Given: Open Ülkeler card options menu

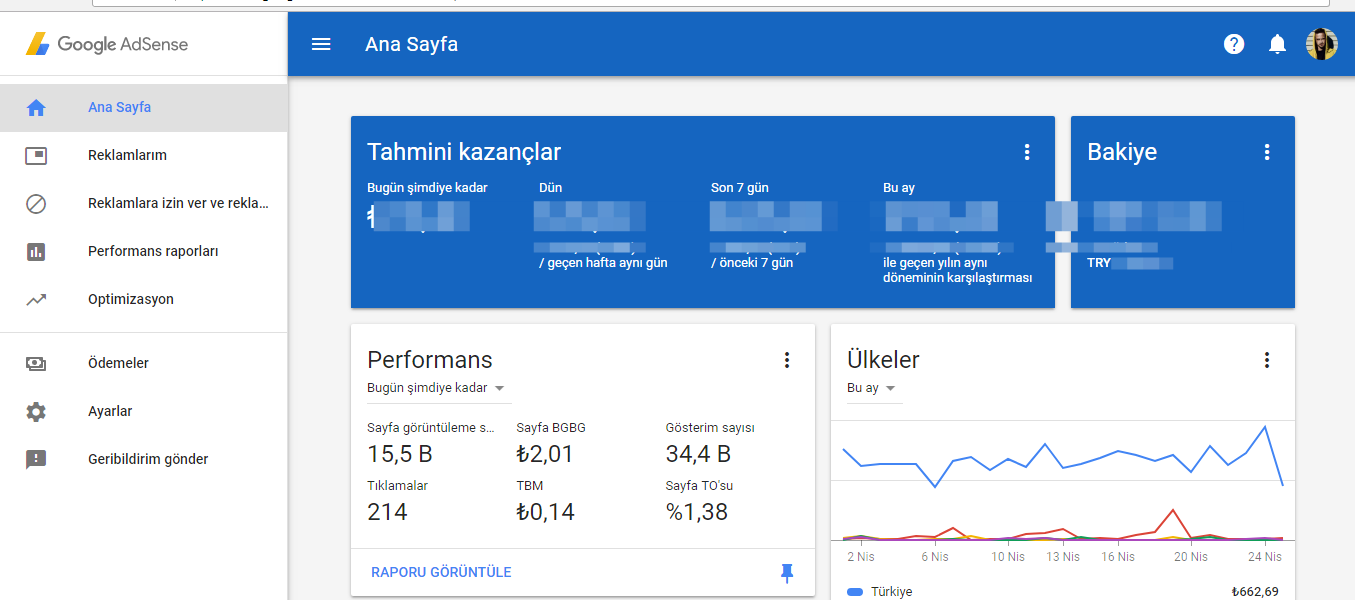Looking at the screenshot, I should 1267,360.
